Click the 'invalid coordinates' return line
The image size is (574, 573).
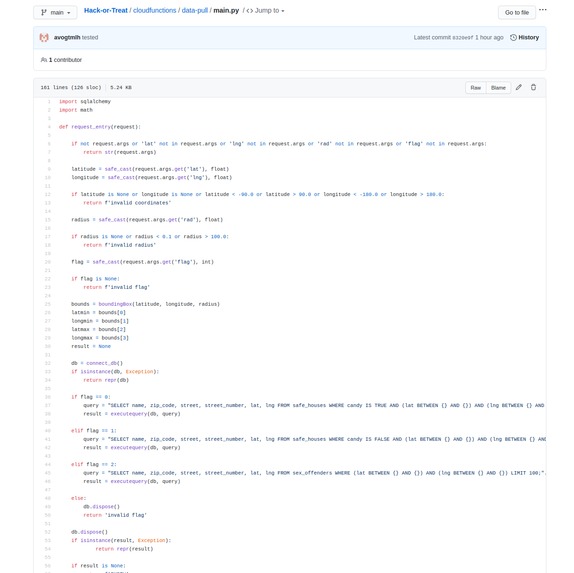coord(127,202)
